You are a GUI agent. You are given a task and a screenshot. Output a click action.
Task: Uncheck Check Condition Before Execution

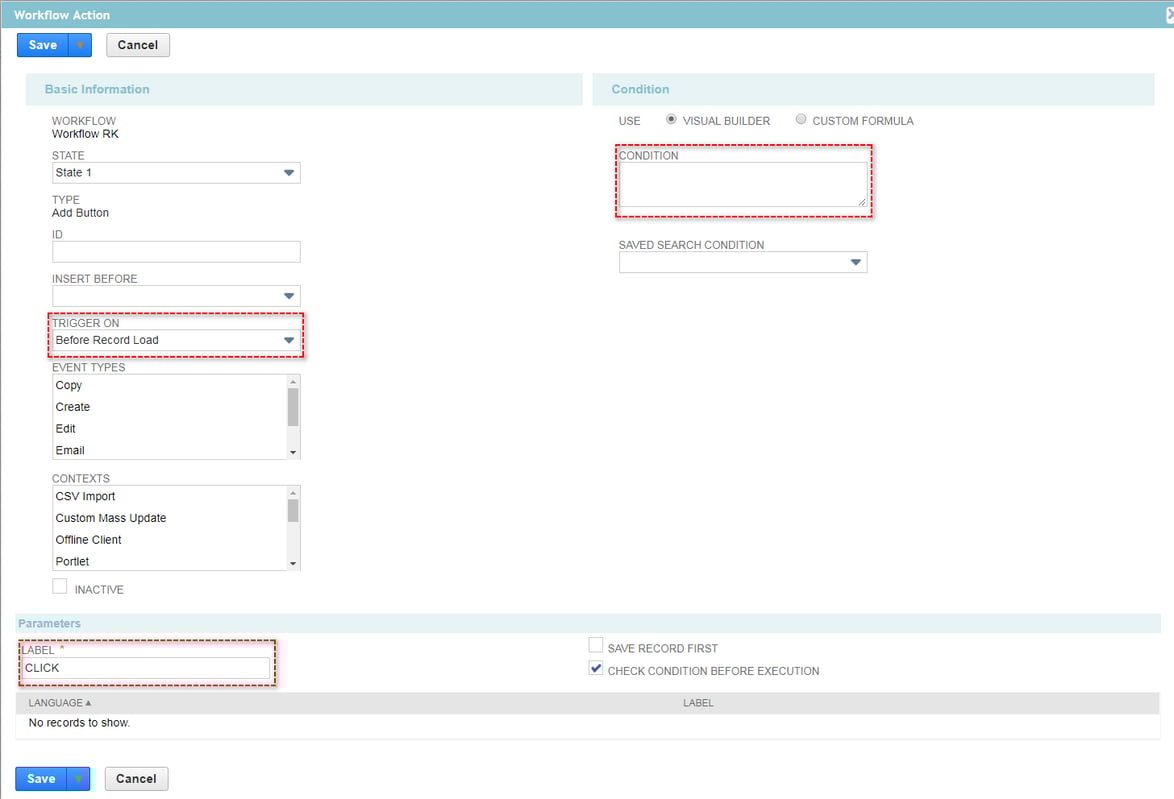point(595,669)
